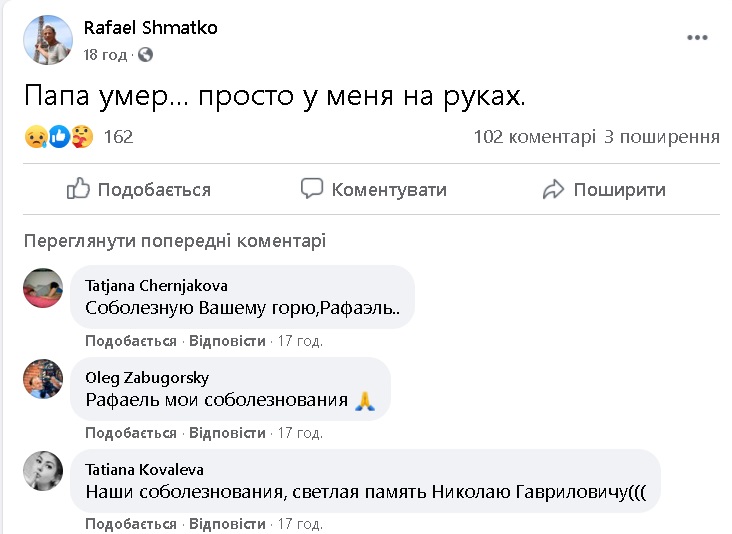
Task: View the 3 поширення shares list
Action: point(662,137)
